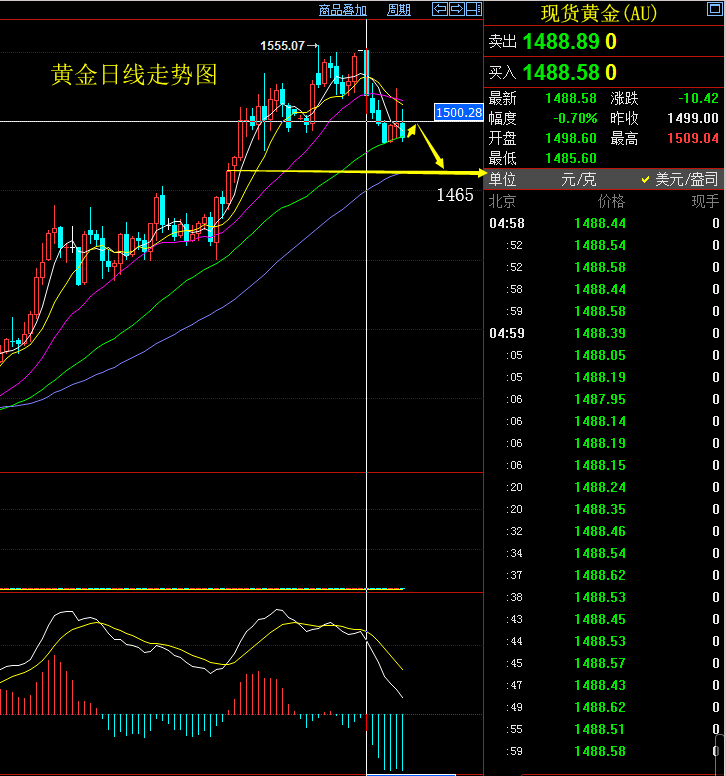Select the 最低 value 1485.60
This screenshot has height=776, width=726.
pos(571,159)
